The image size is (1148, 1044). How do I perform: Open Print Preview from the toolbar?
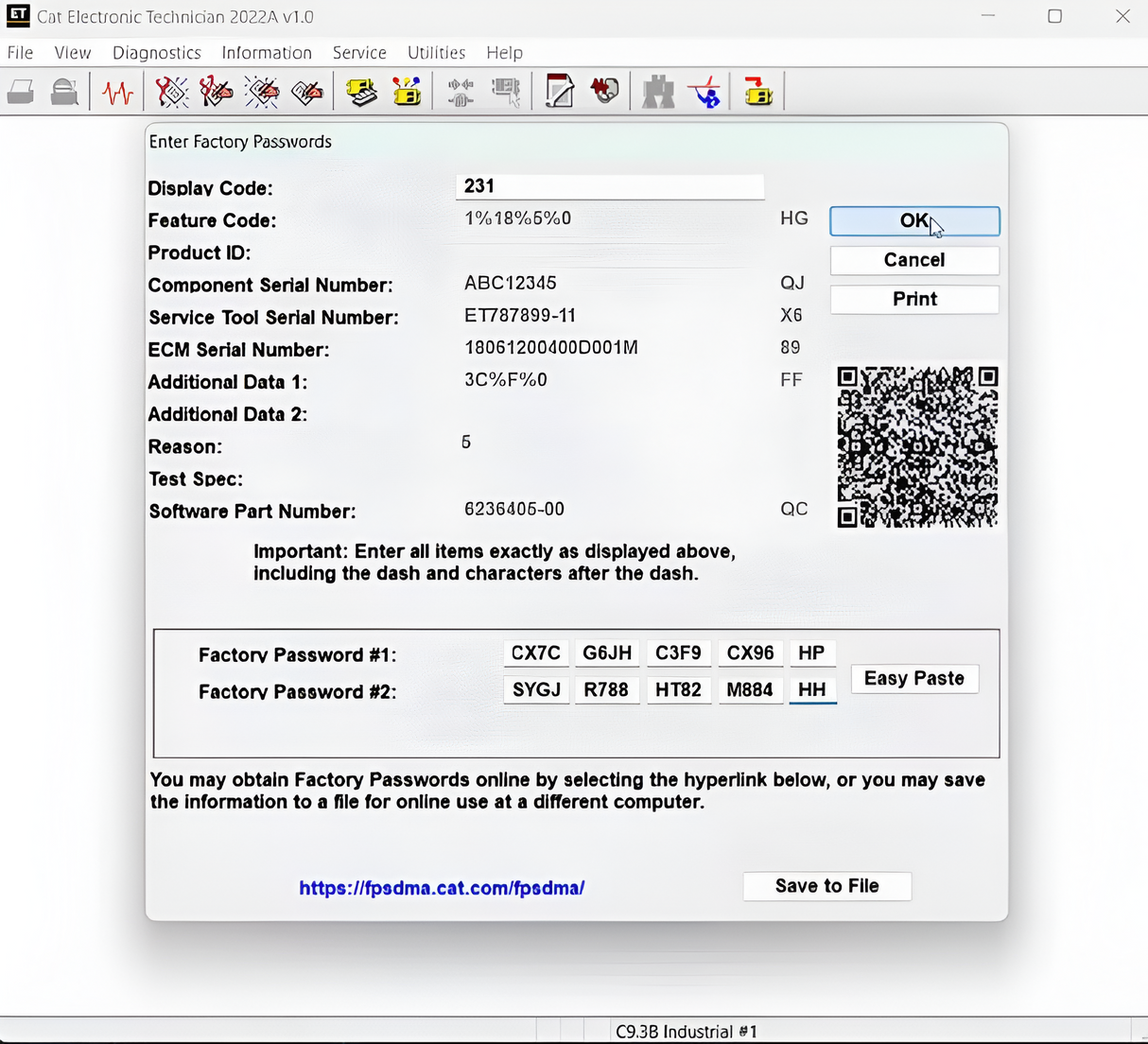[64, 91]
